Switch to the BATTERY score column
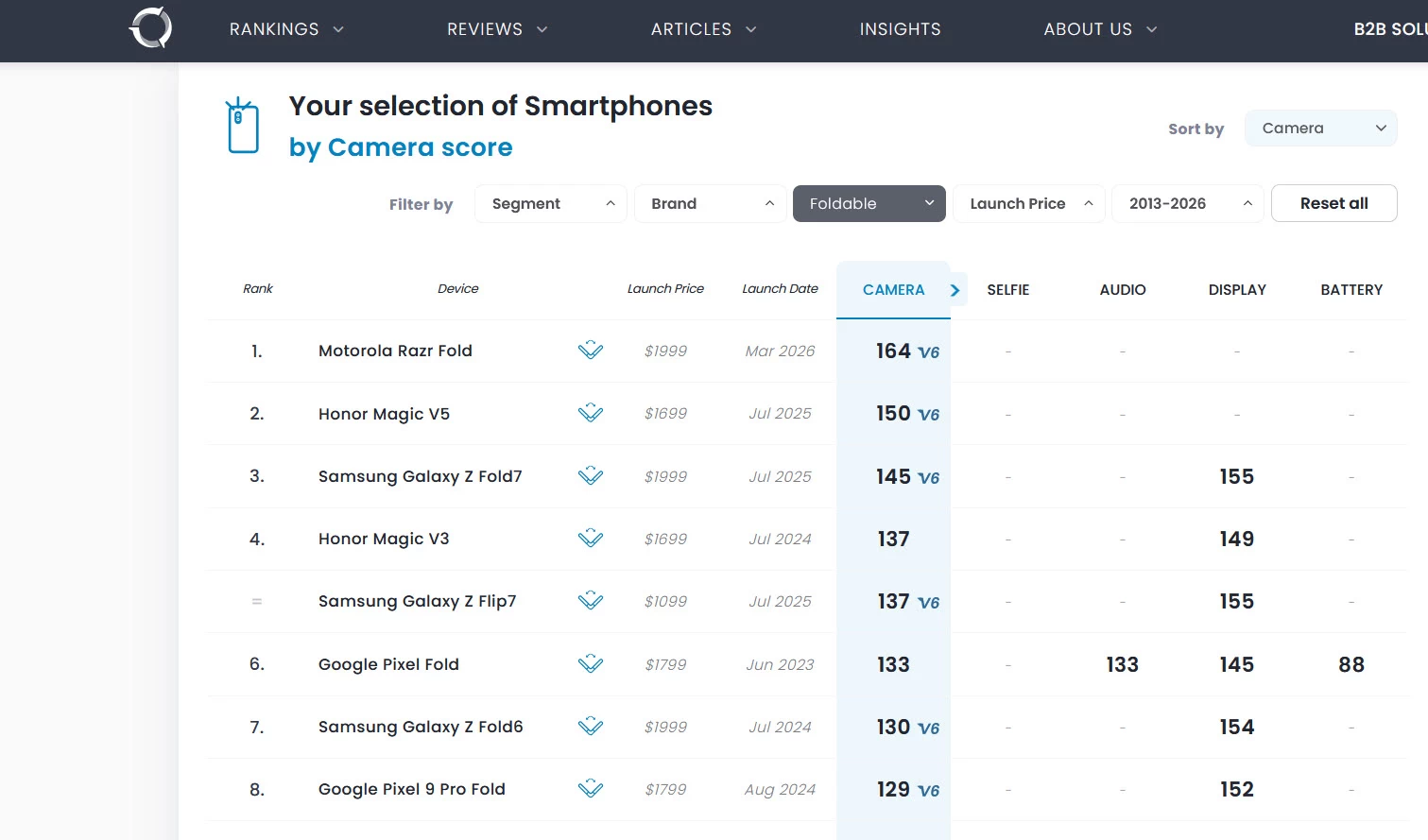 click(x=1351, y=290)
